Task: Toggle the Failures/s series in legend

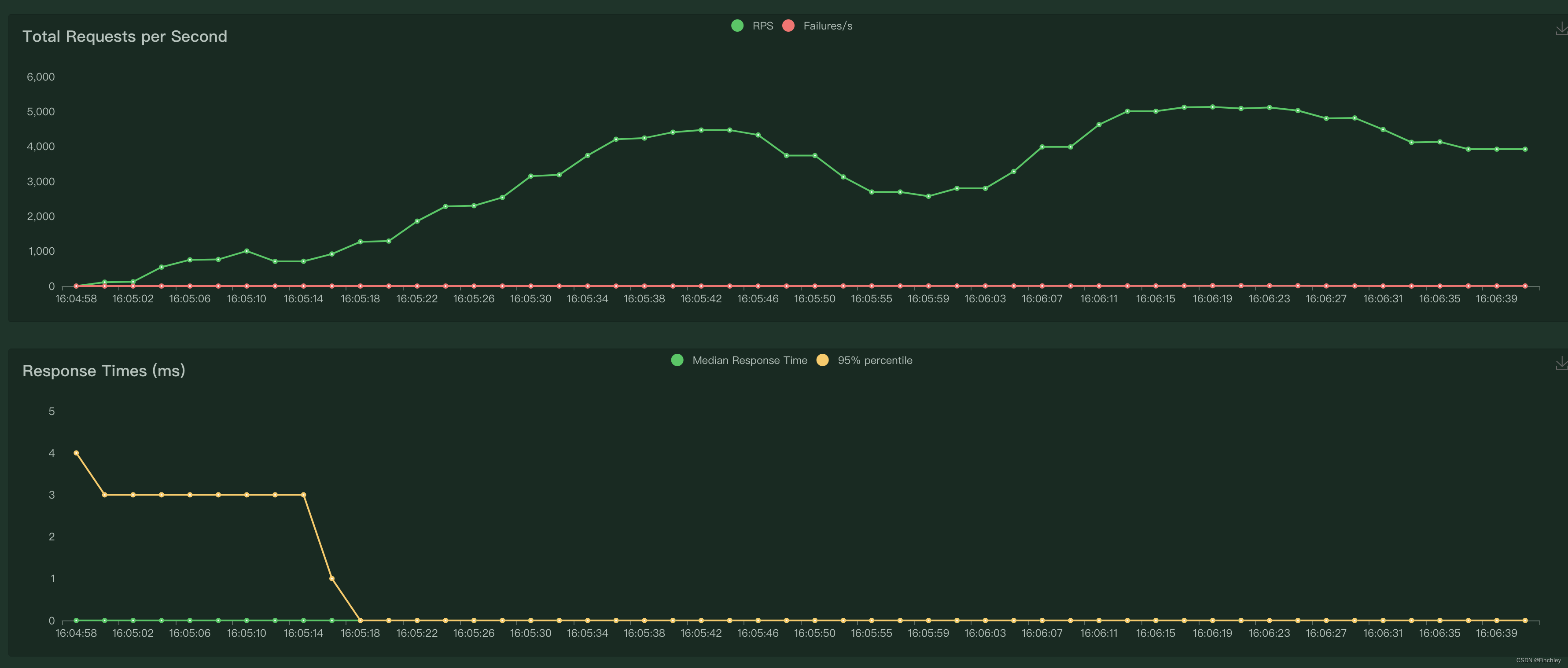Action: [x=817, y=26]
